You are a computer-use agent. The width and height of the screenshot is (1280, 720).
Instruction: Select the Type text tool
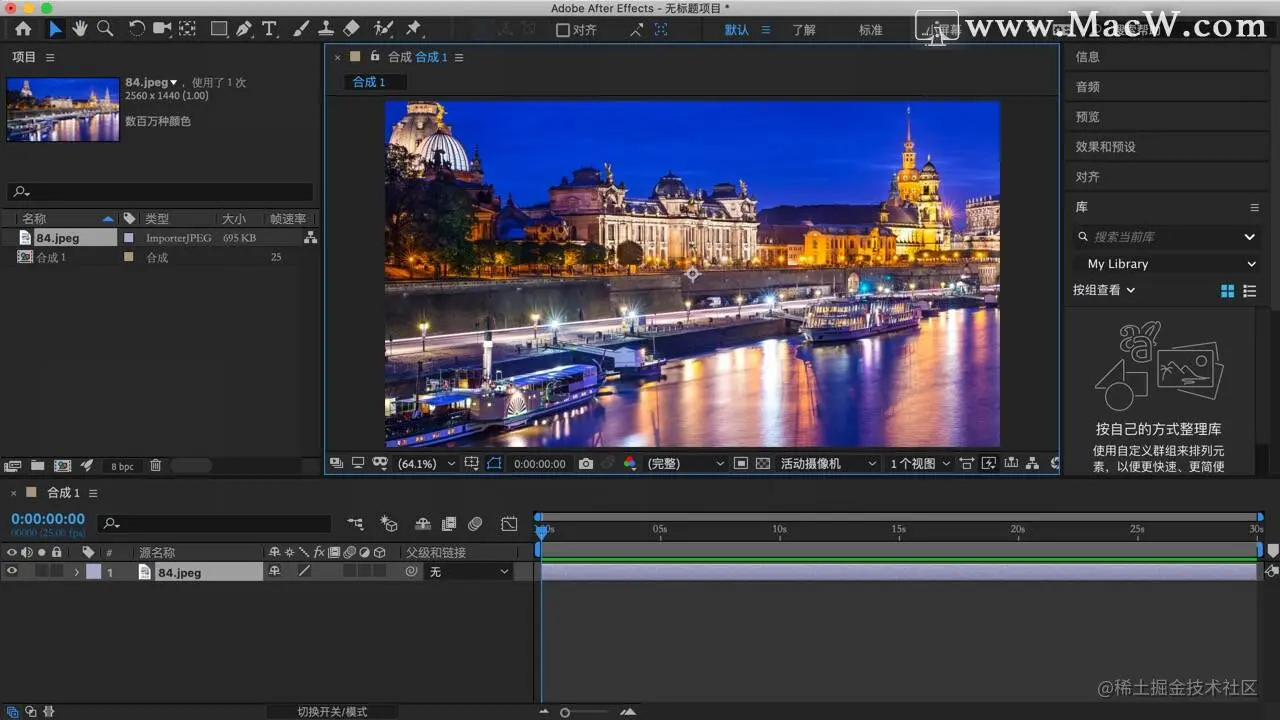point(269,29)
